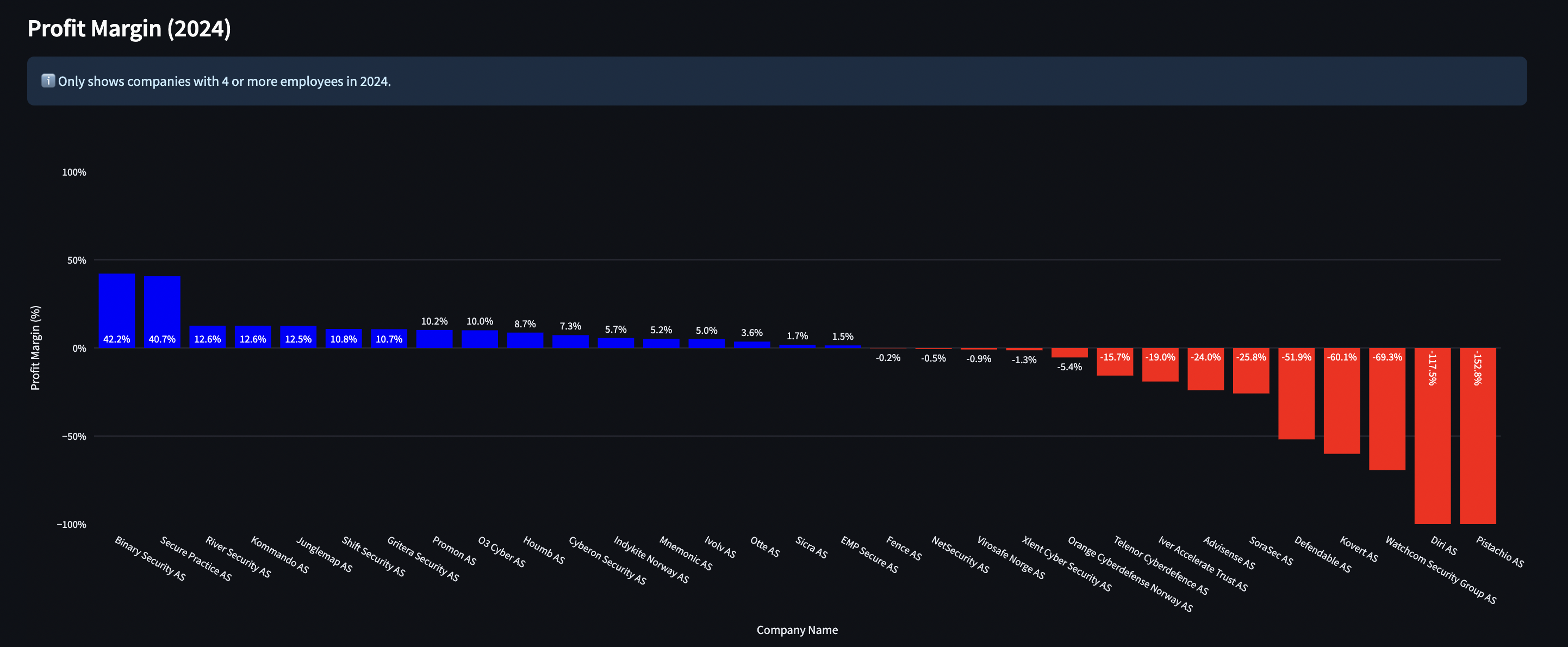Click the '100%' y-axis tick label
The image size is (1568, 647).
[x=74, y=172]
